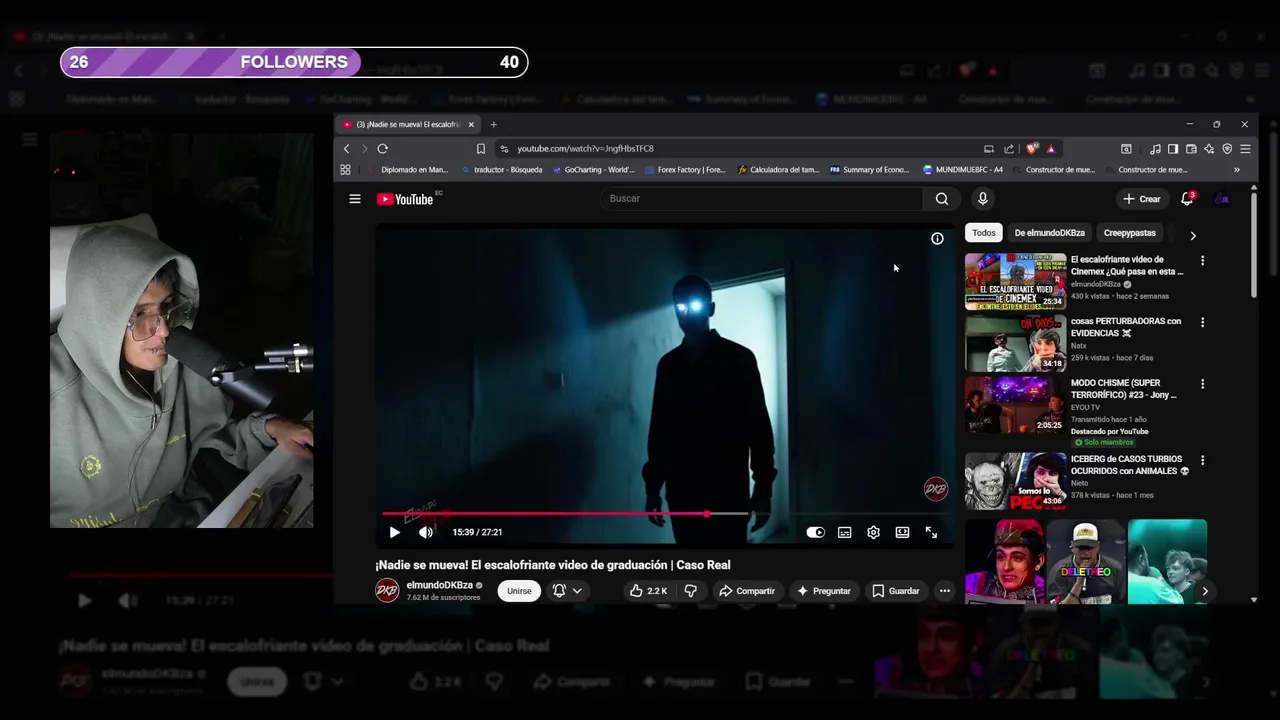
Task: Expand notification preferences bell dropdown
Action: 566,591
